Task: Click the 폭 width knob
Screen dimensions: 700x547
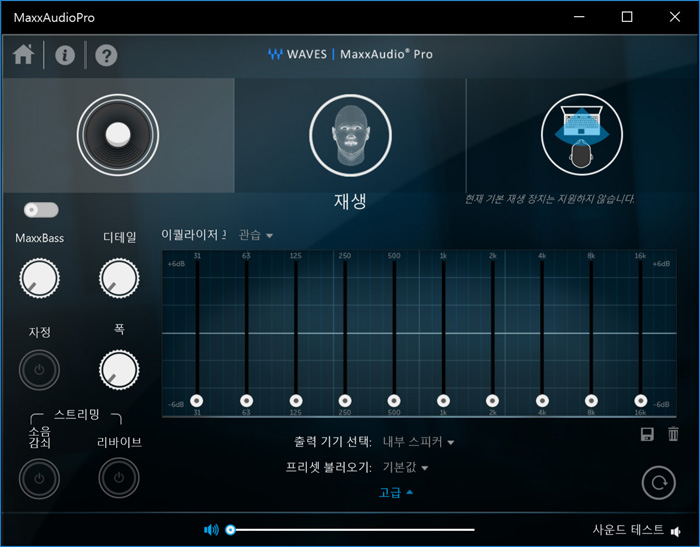Action: 119,370
